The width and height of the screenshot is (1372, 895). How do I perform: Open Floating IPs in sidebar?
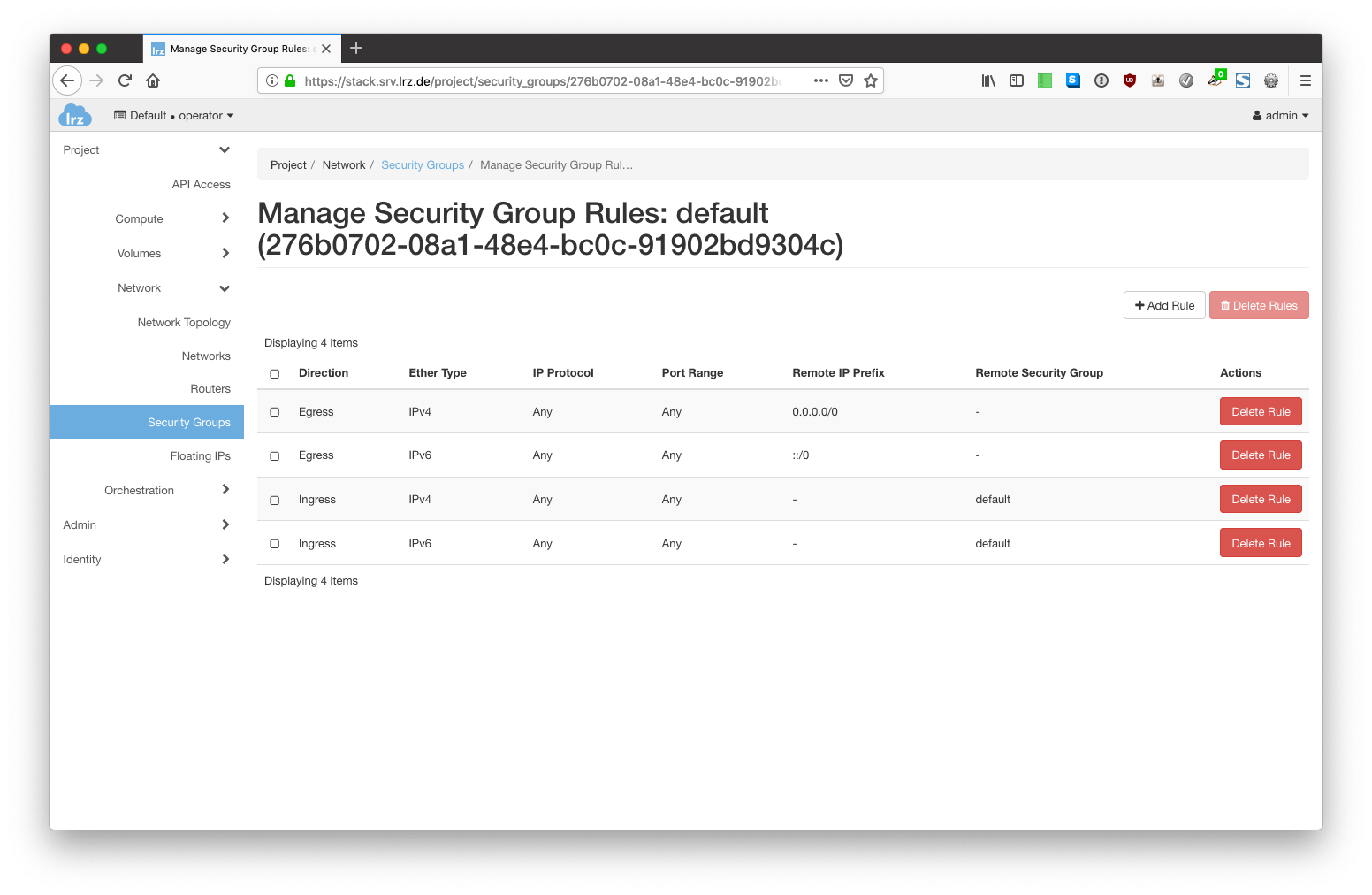click(x=200, y=456)
